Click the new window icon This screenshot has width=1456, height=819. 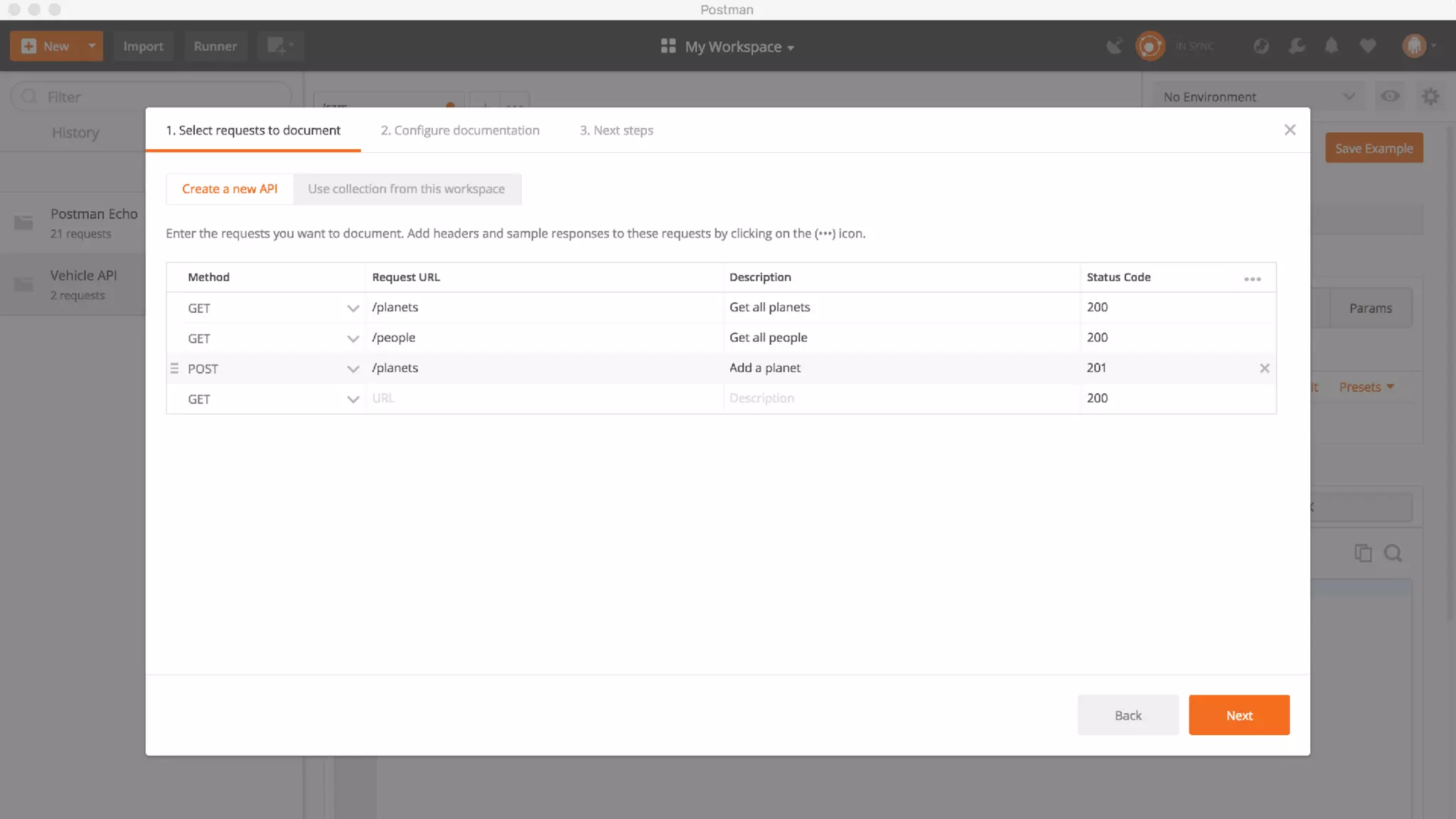point(280,46)
